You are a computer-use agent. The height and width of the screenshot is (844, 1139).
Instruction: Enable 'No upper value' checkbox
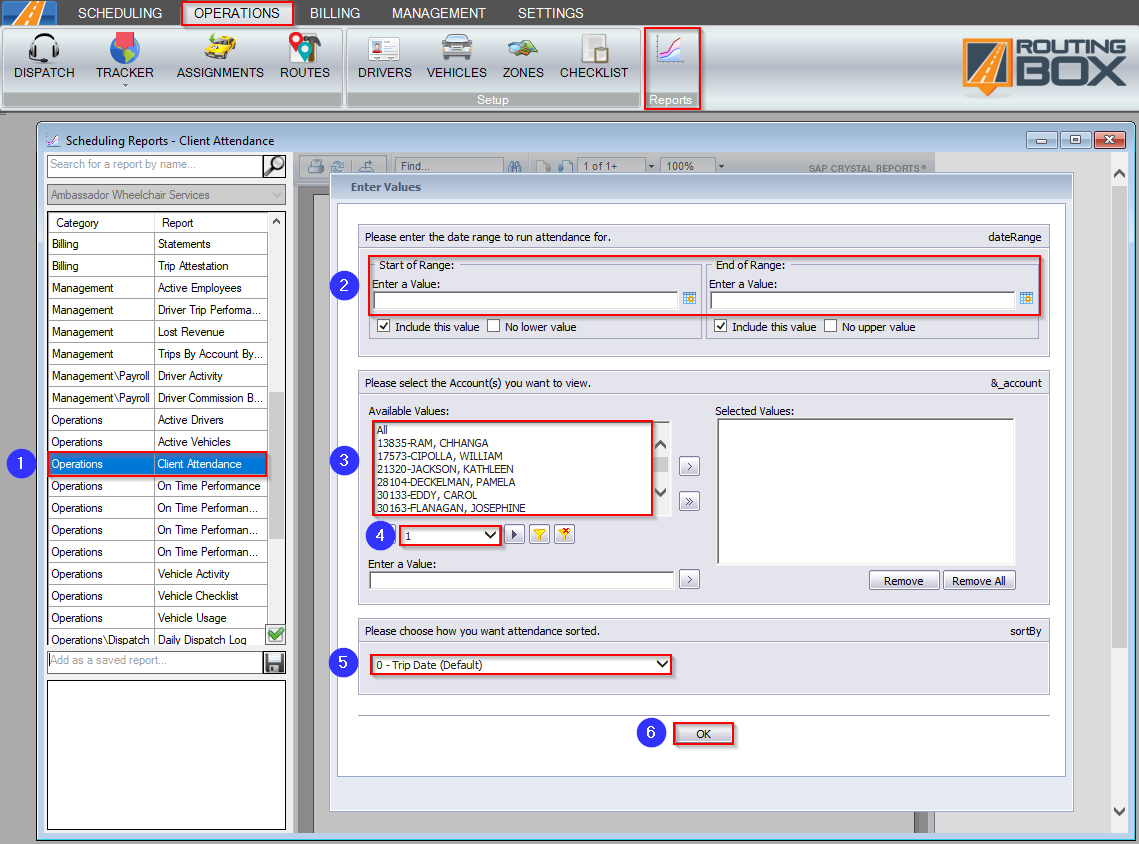[x=831, y=327]
